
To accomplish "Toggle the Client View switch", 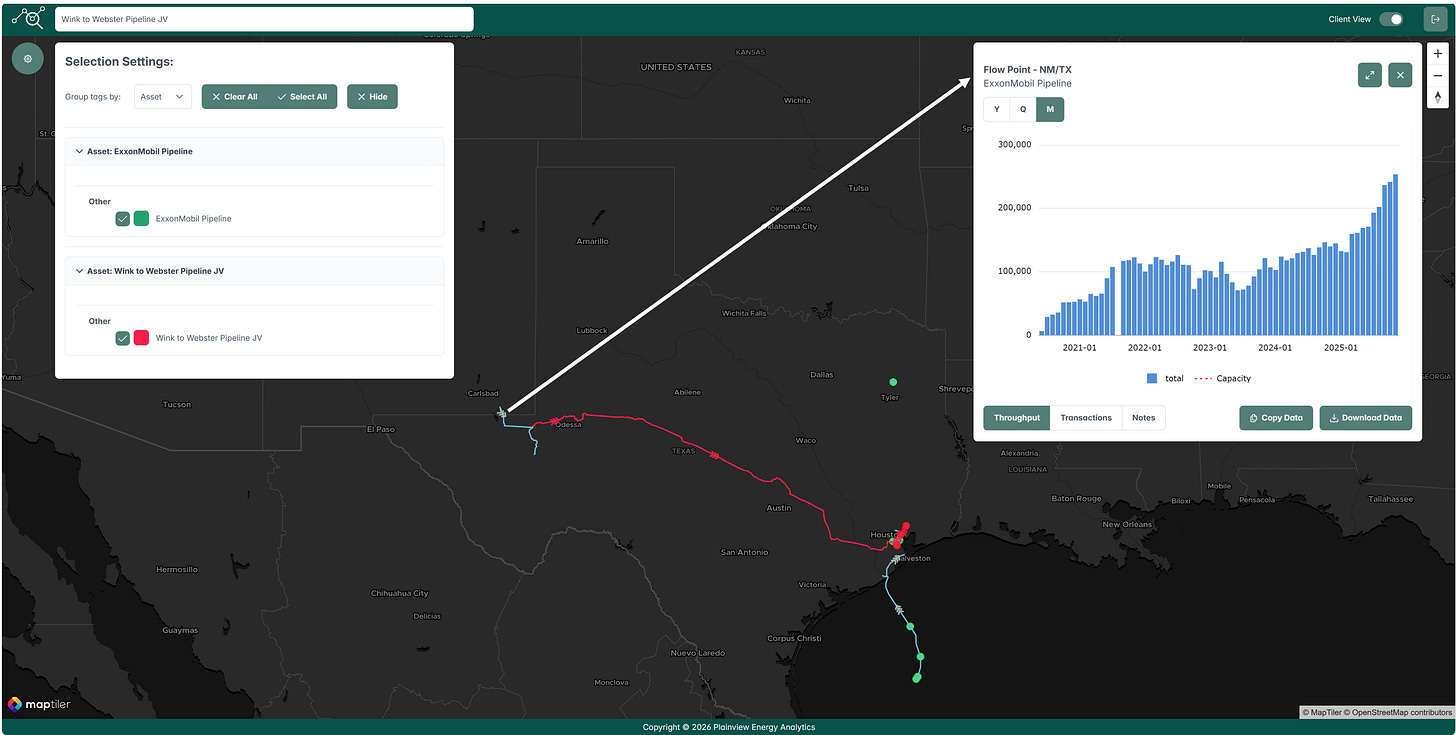I will click(1391, 19).
